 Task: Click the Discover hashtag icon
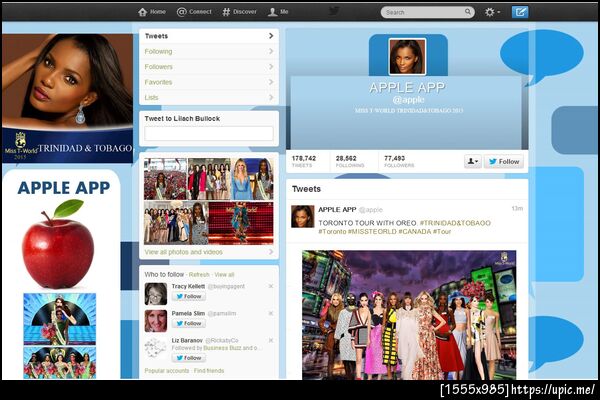[x=226, y=12]
